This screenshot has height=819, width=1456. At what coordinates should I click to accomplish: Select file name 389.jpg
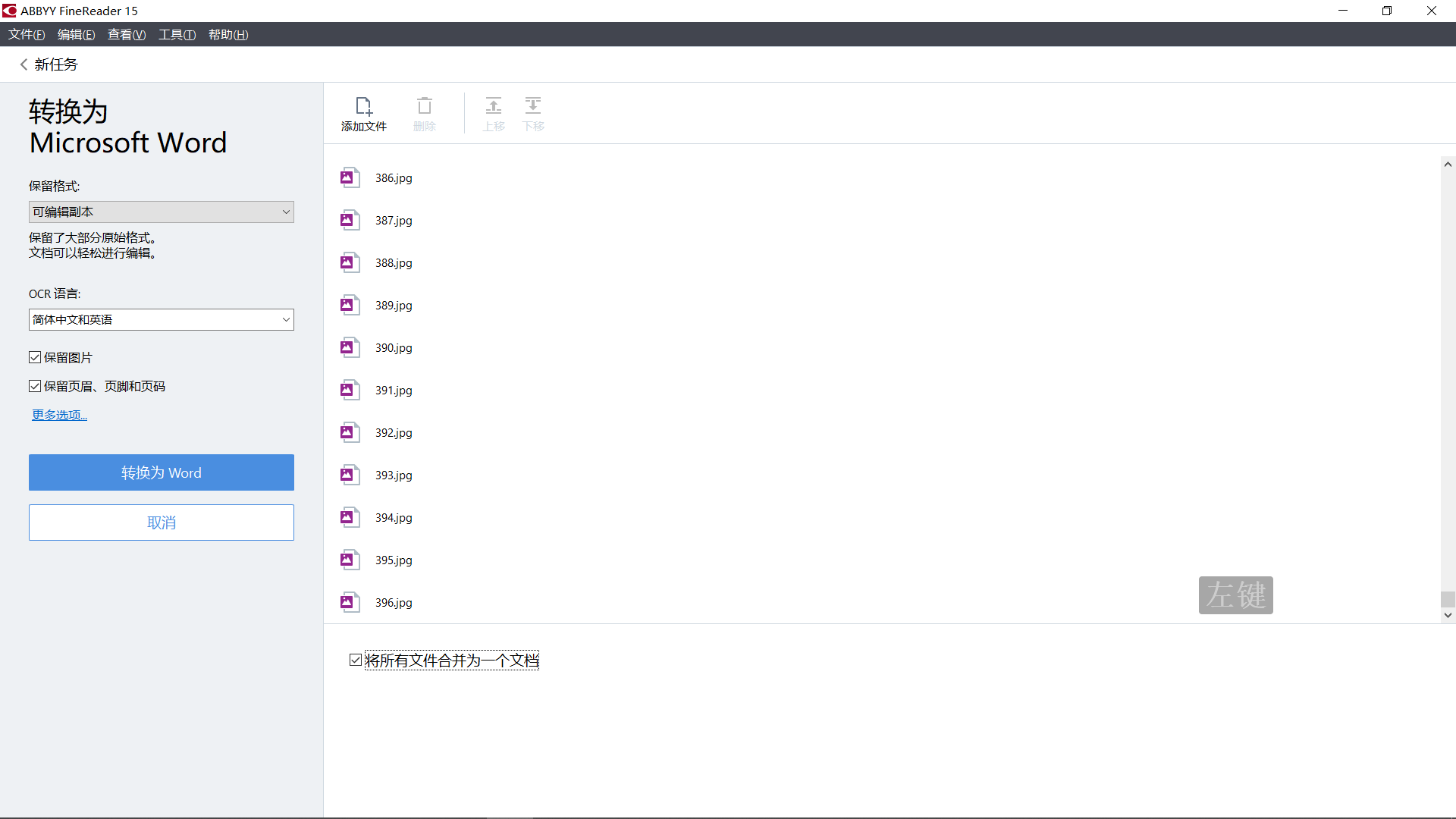(394, 306)
